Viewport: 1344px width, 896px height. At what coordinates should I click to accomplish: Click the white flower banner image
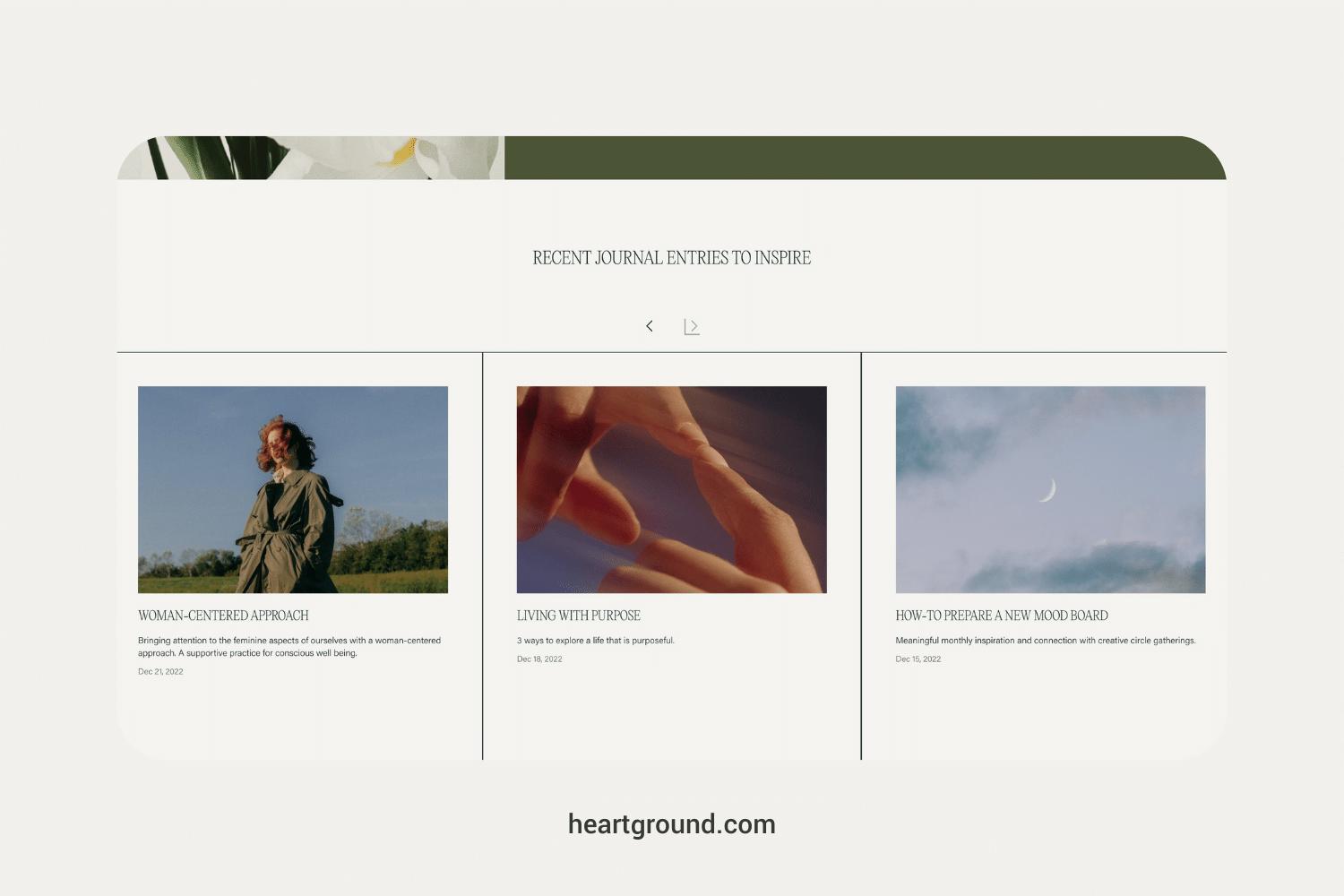[x=311, y=158]
